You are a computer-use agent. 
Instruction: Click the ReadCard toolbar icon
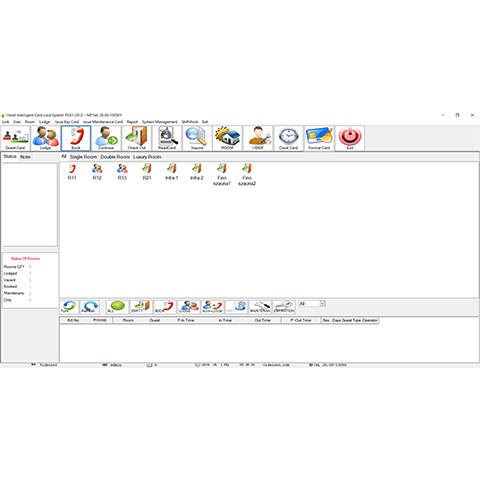pyautogui.click(x=167, y=138)
